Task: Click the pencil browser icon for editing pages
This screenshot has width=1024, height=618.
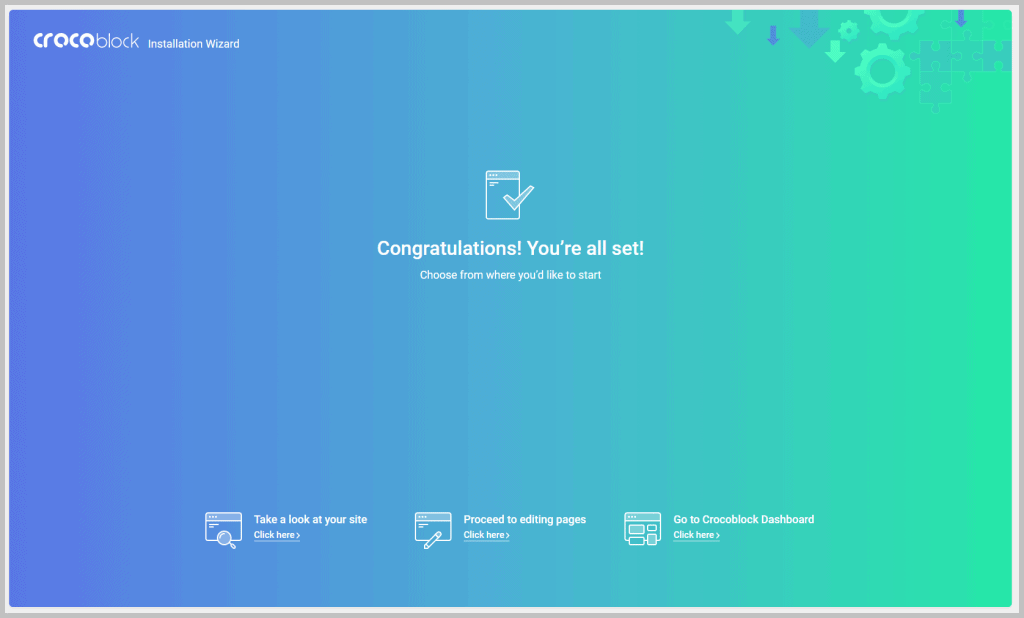Action: pyautogui.click(x=433, y=529)
